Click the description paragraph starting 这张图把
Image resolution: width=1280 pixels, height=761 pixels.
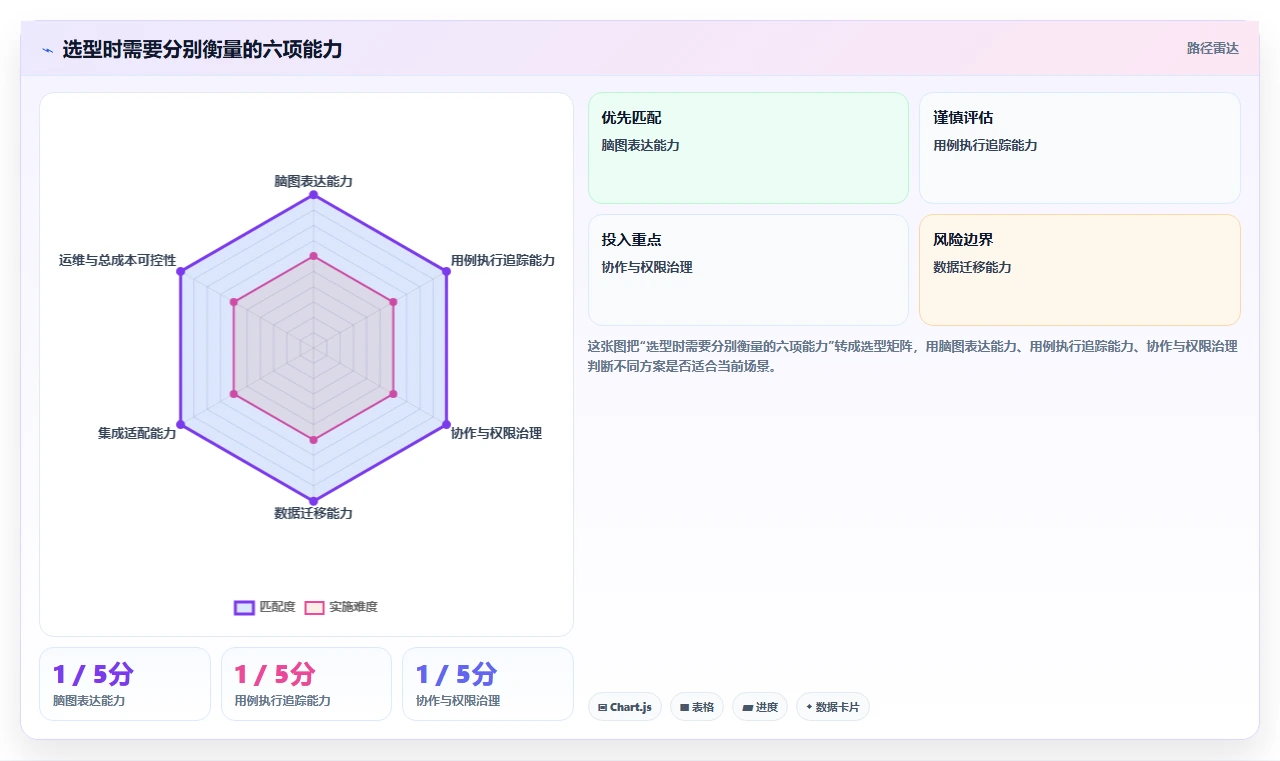[x=913, y=356]
